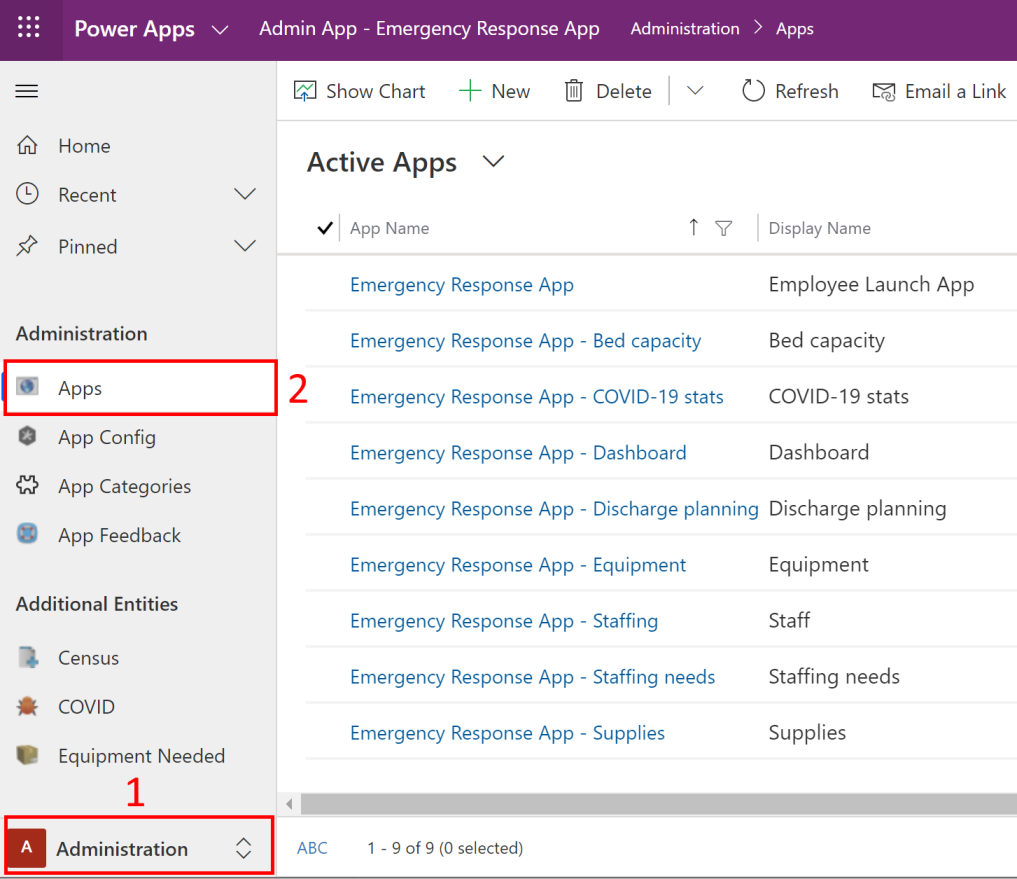The image size is (1017, 879).
Task: Open Equipment Needed in the sidebar
Action: tap(141, 756)
